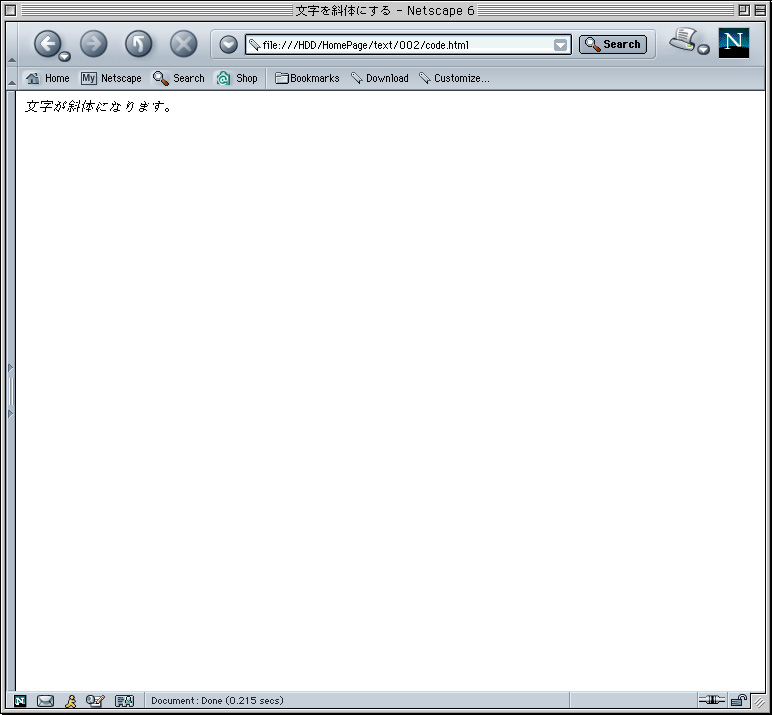Click the zoom box in the title bar

coord(744,10)
